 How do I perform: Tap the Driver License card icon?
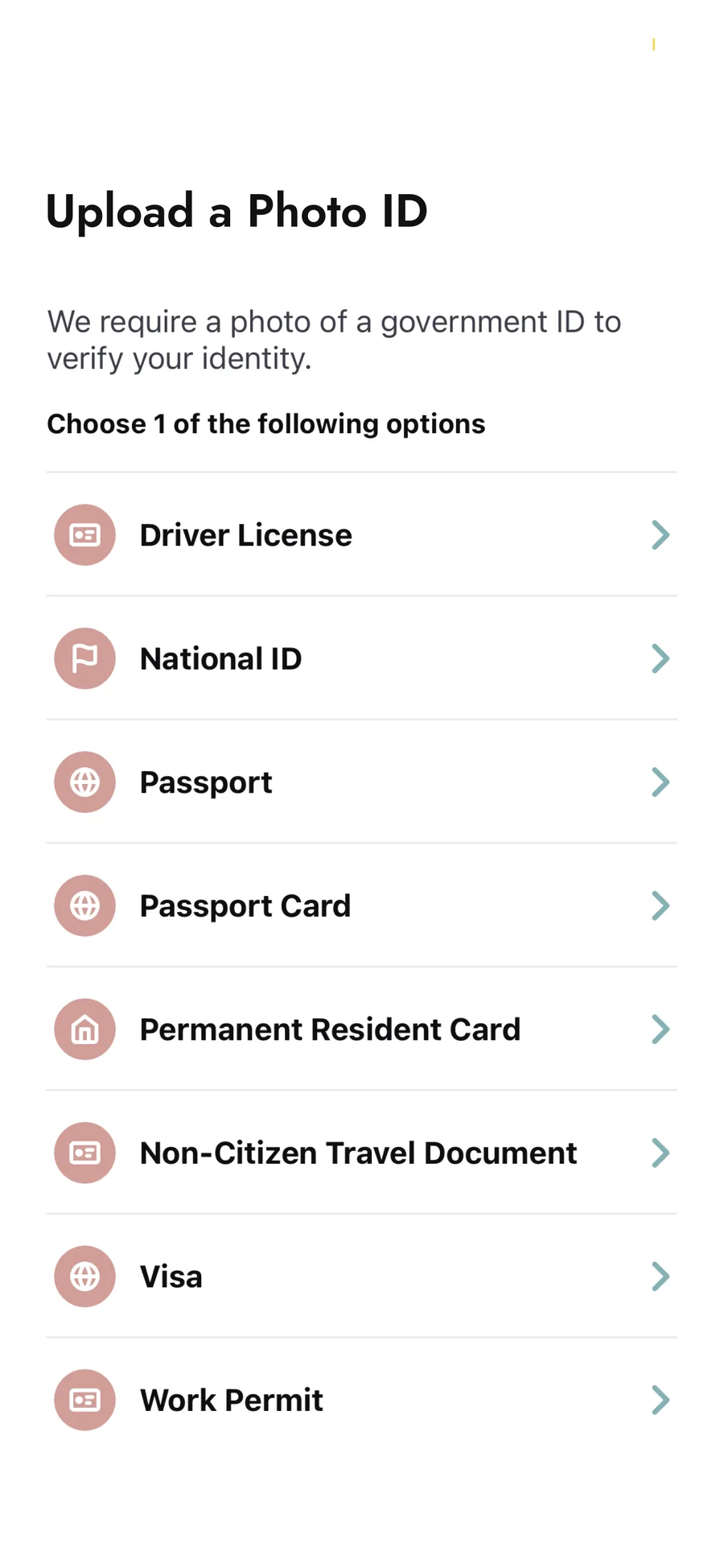pyautogui.click(x=84, y=534)
